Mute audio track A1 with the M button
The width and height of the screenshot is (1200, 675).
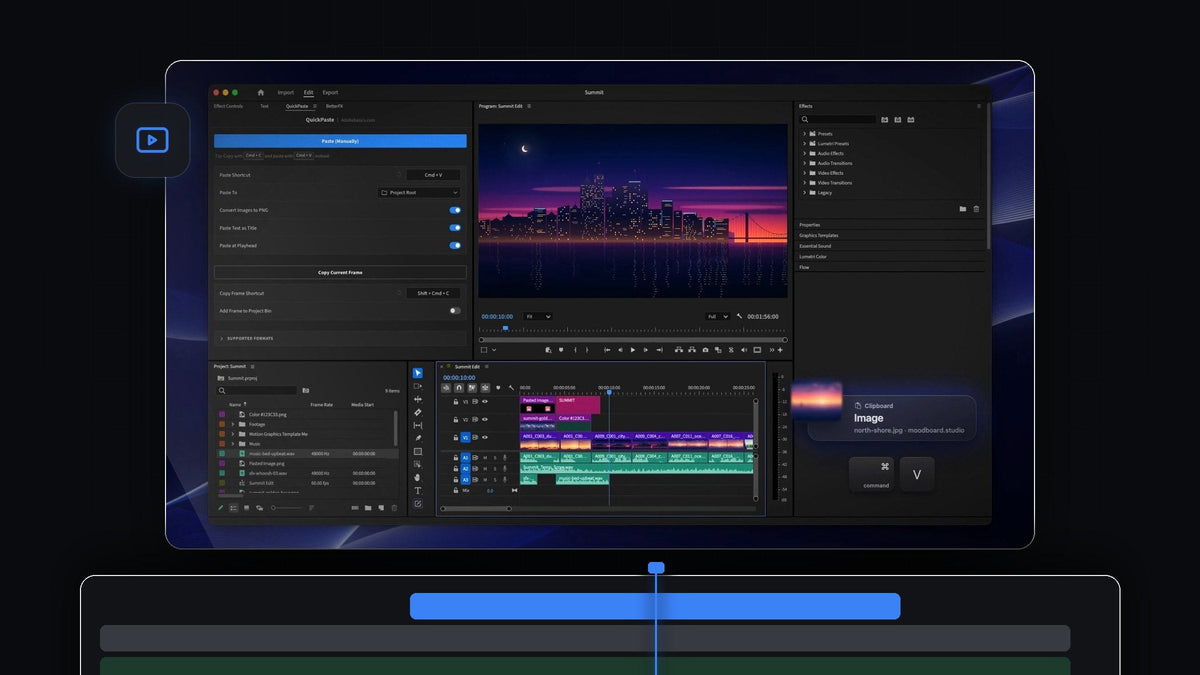point(485,458)
